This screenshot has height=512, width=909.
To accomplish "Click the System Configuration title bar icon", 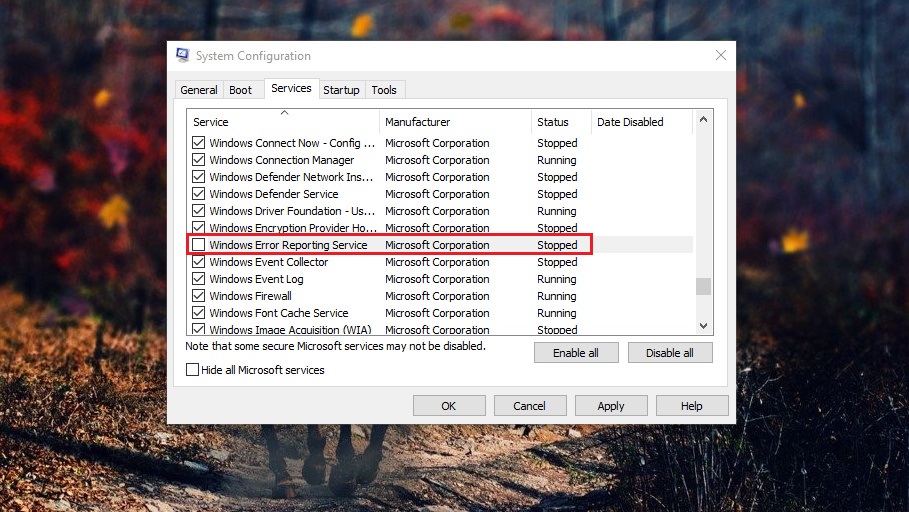I will pyautogui.click(x=183, y=56).
